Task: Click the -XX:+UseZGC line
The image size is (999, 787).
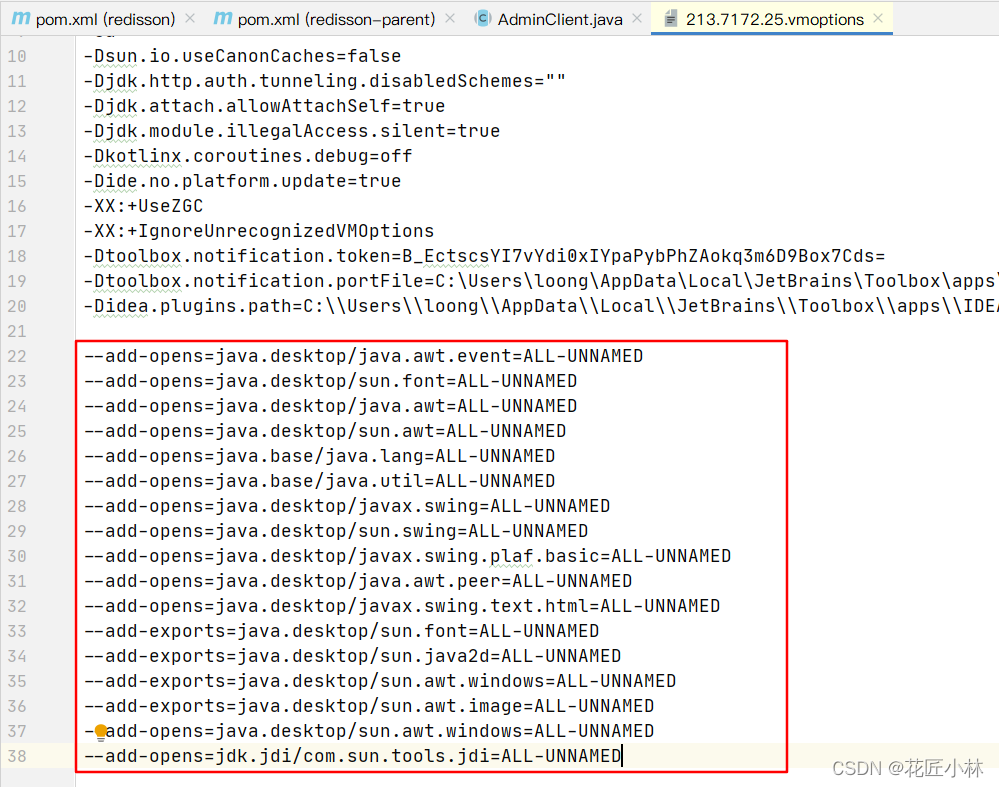Action: (x=143, y=206)
